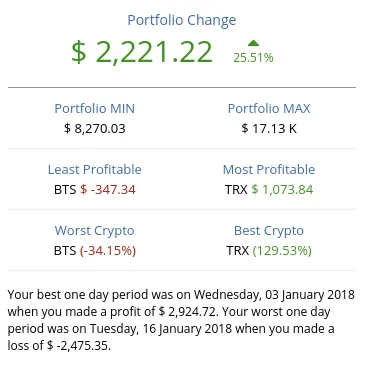Click the Portfolio Change heading
376x372 pixels.
point(182,20)
